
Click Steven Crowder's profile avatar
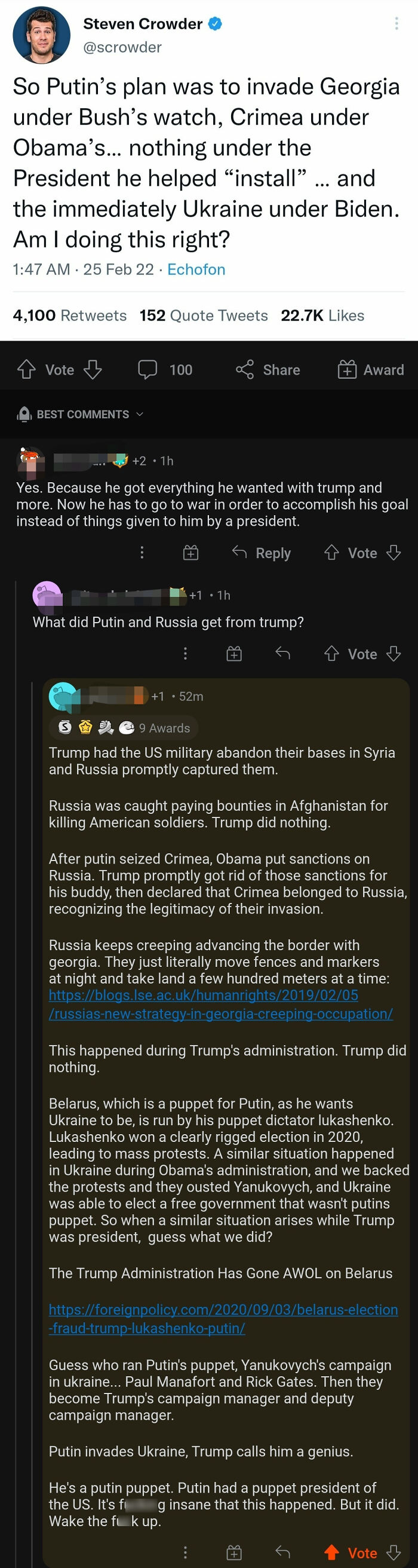[41, 35]
